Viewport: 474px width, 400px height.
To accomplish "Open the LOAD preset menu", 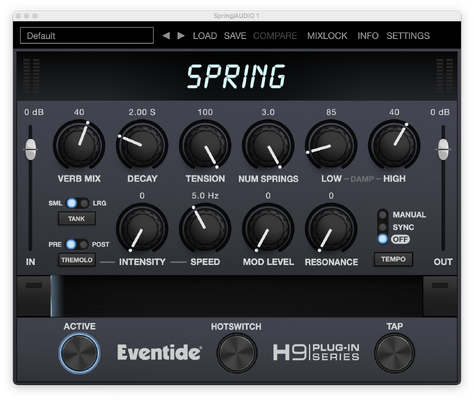I will [x=205, y=36].
